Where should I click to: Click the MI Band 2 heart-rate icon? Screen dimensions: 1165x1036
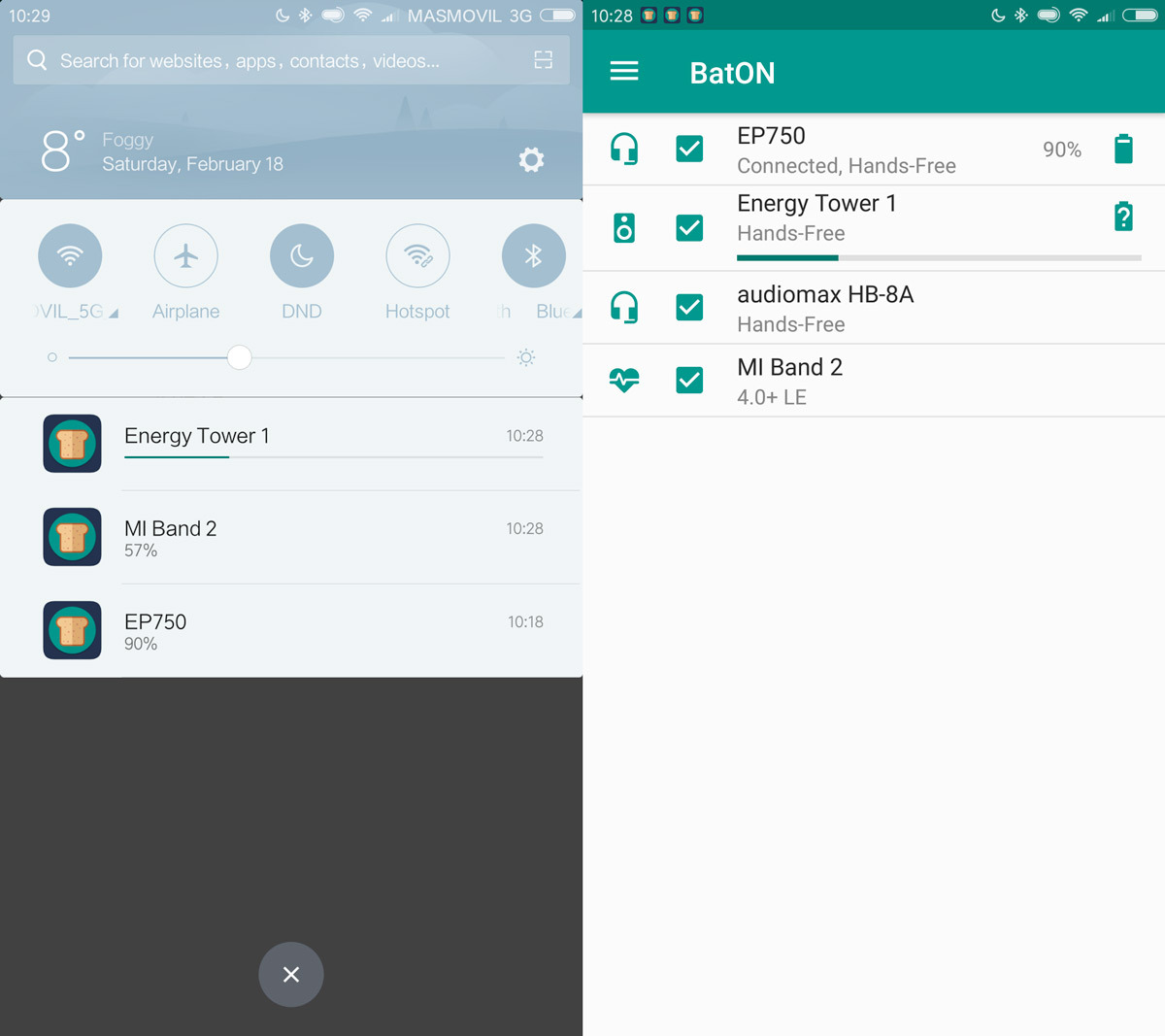[624, 380]
